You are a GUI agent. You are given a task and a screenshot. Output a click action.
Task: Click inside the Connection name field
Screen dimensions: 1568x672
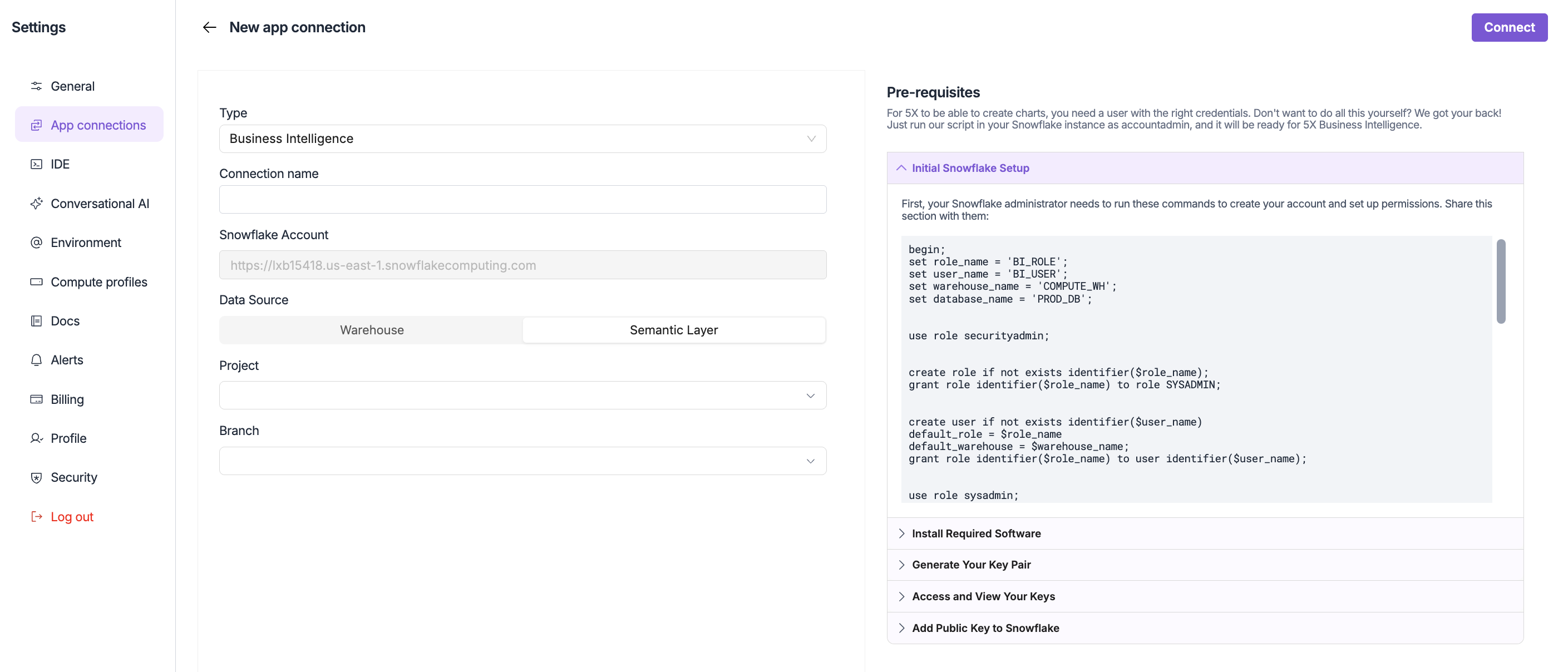[x=522, y=199]
